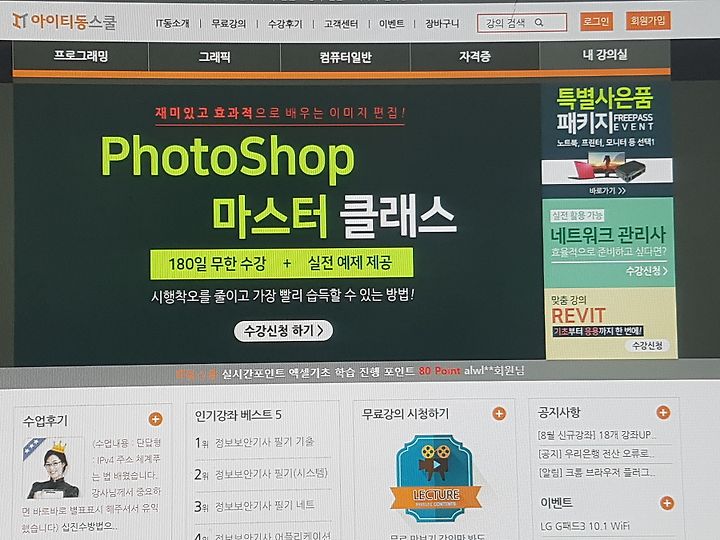720x540 pixels.
Task: Click the 특별사은품 패키지 product image
Action: (x=607, y=168)
